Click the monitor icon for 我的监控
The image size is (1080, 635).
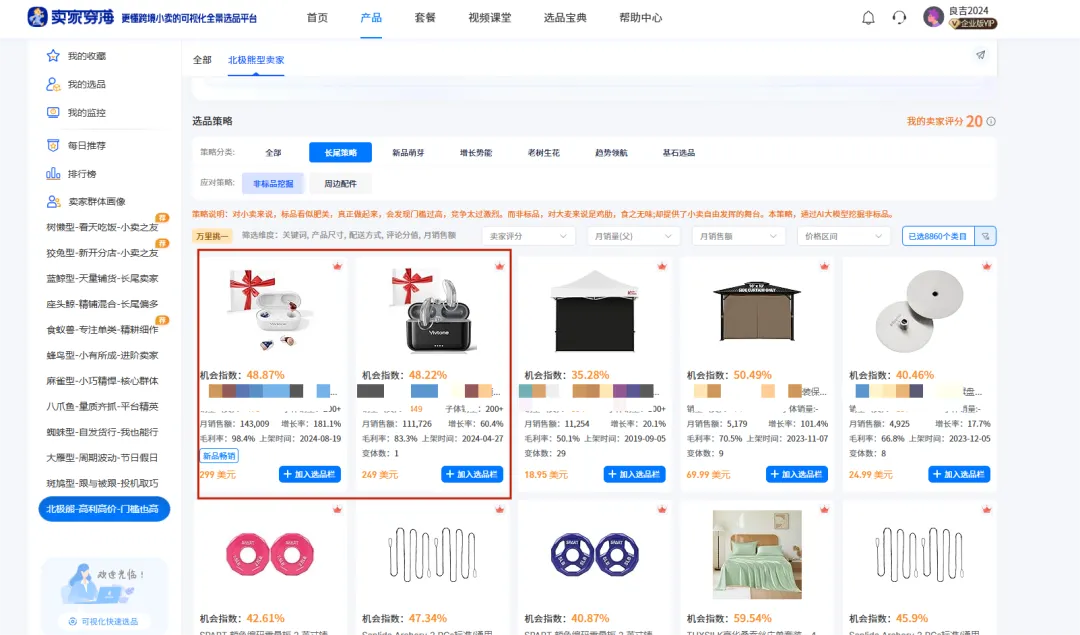coord(53,112)
